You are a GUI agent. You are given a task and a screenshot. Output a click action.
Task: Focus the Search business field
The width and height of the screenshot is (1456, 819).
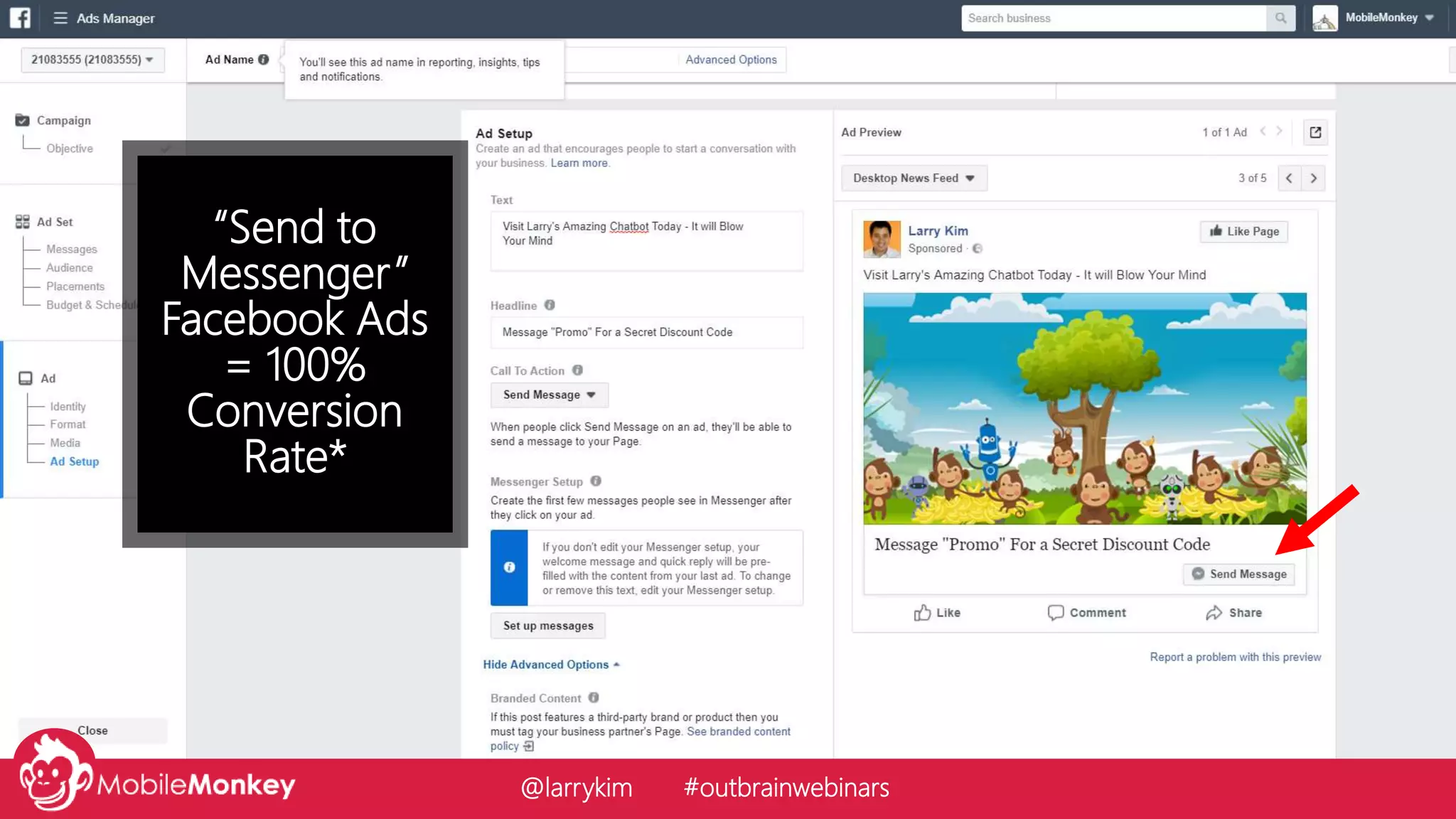tap(1114, 18)
